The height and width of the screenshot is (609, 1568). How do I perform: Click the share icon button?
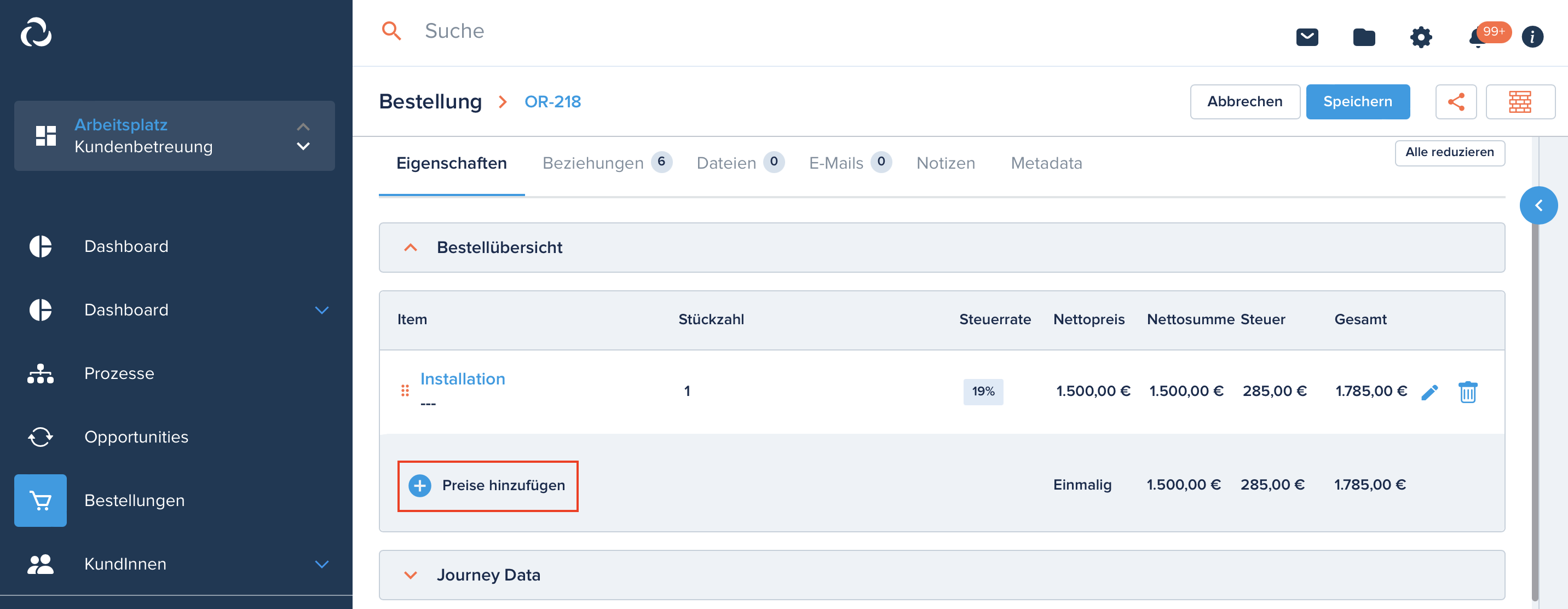(x=1456, y=102)
